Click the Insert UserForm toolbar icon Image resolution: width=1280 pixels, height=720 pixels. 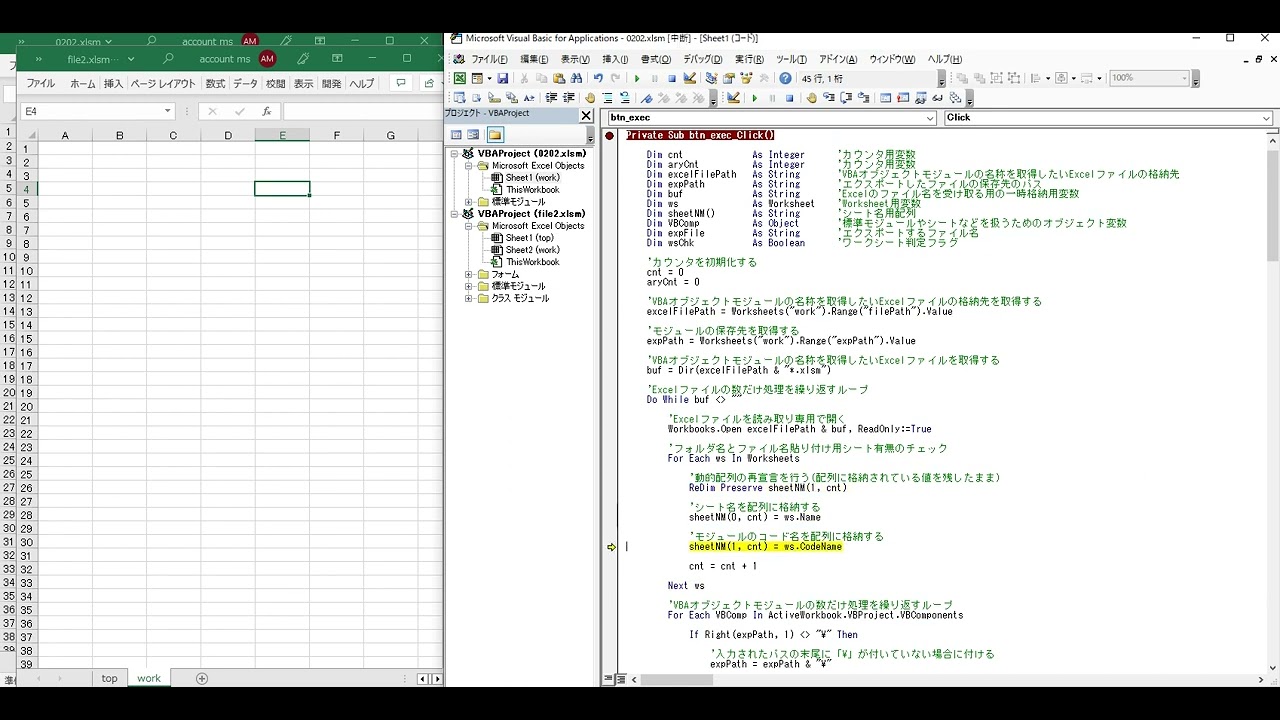tap(477, 78)
